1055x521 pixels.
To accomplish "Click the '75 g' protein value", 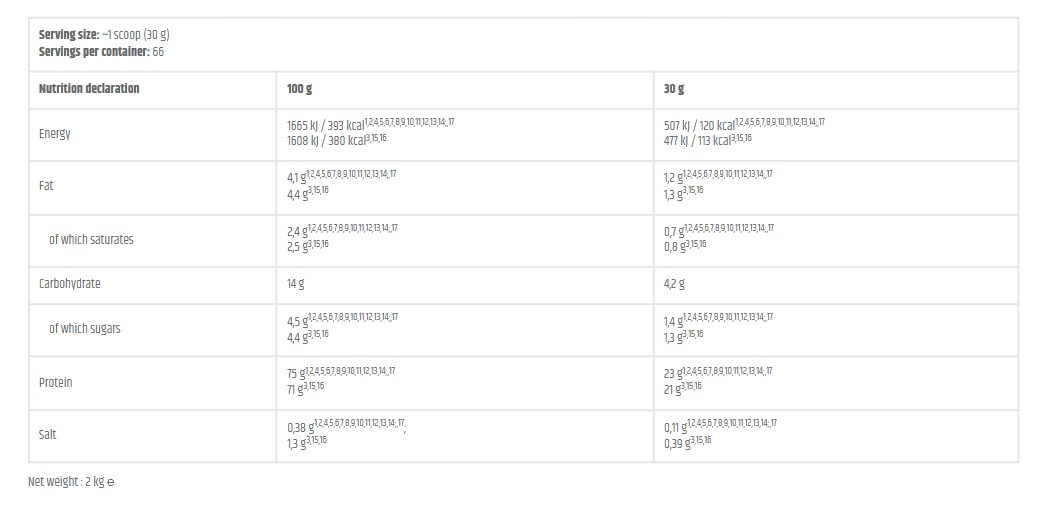I will click(x=296, y=374).
